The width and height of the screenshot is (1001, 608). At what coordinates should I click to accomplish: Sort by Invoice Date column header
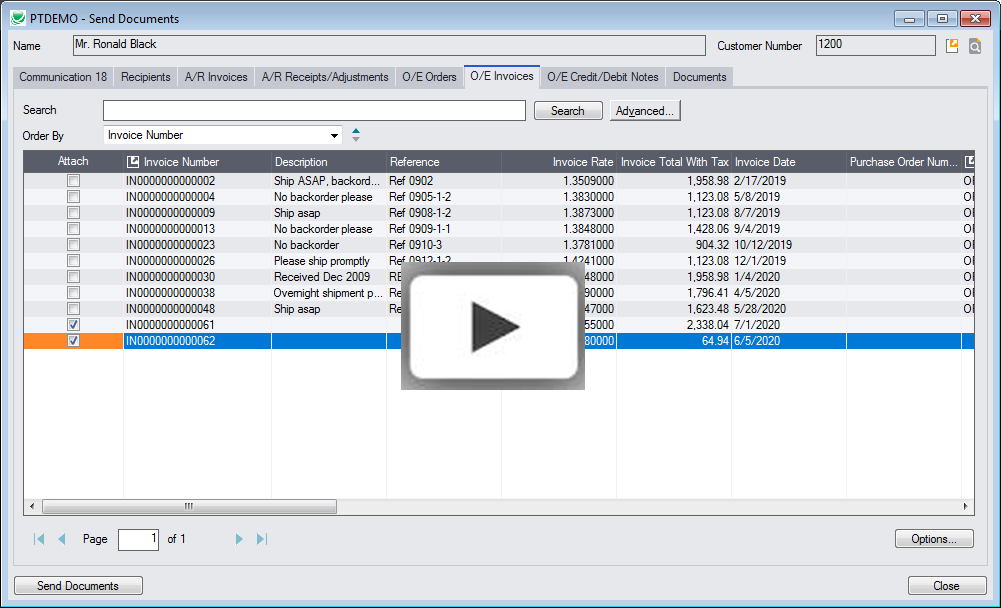[x=765, y=162]
